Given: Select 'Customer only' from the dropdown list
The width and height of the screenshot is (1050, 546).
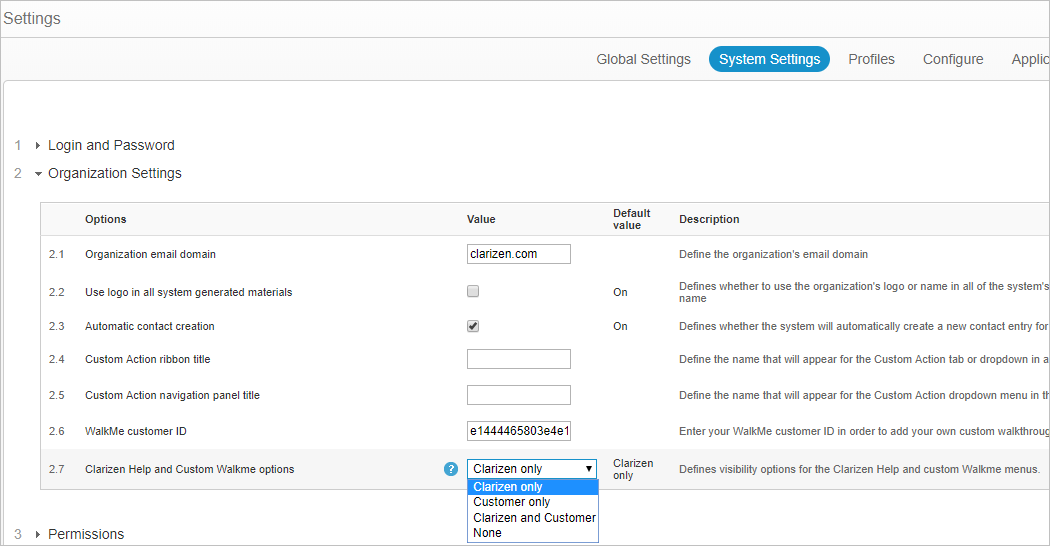Looking at the screenshot, I should (512, 502).
